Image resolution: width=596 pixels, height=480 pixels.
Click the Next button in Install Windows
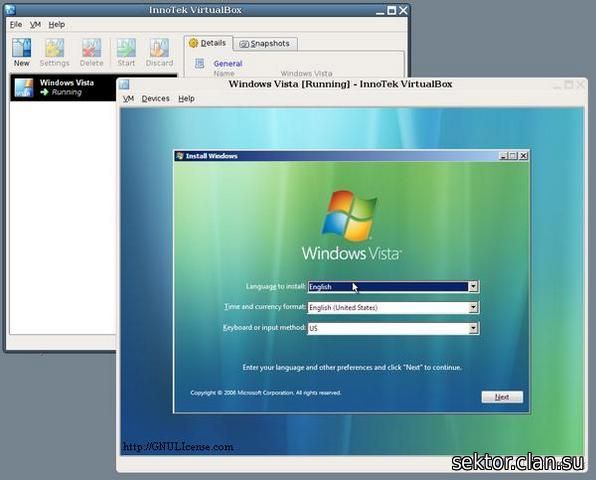pos(502,397)
